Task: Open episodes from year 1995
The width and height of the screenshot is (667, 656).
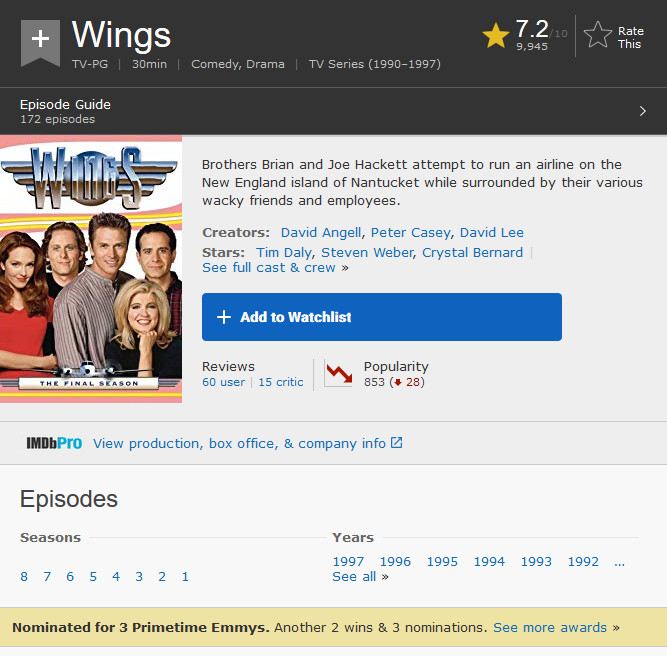Action: [x=442, y=562]
